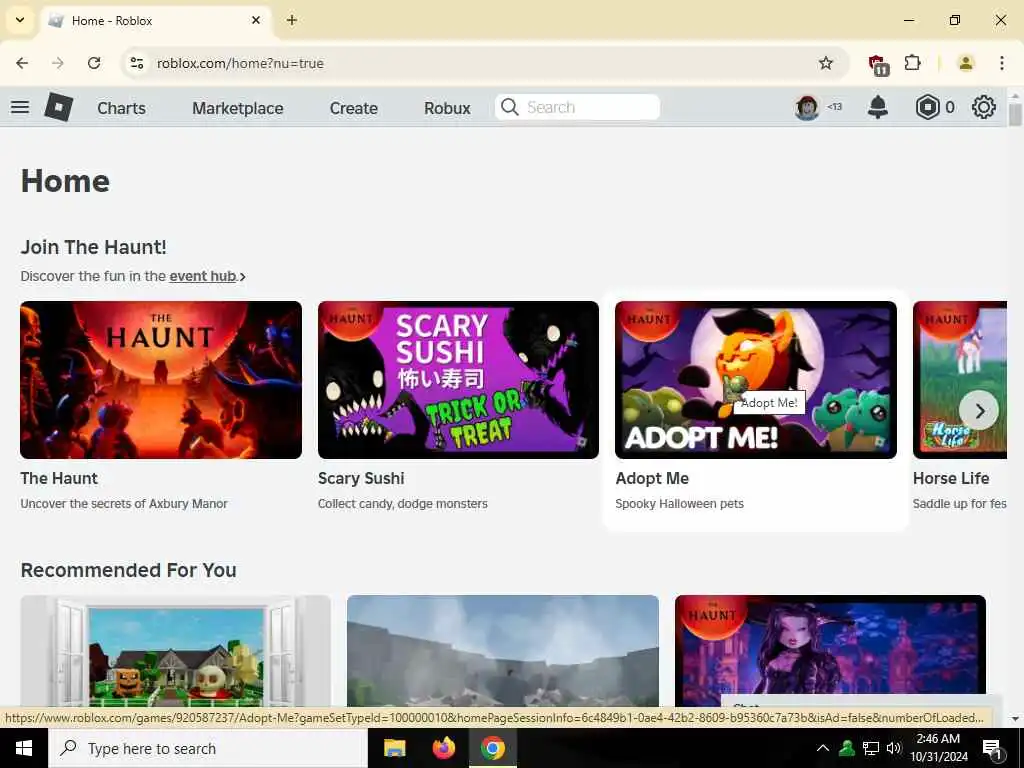The height and width of the screenshot is (768, 1024).
Task: Open the Chrome profile icon
Action: pyautogui.click(x=965, y=63)
